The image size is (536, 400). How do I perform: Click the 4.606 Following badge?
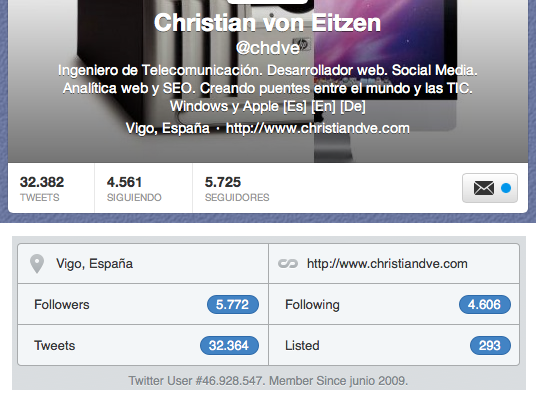[x=485, y=304]
